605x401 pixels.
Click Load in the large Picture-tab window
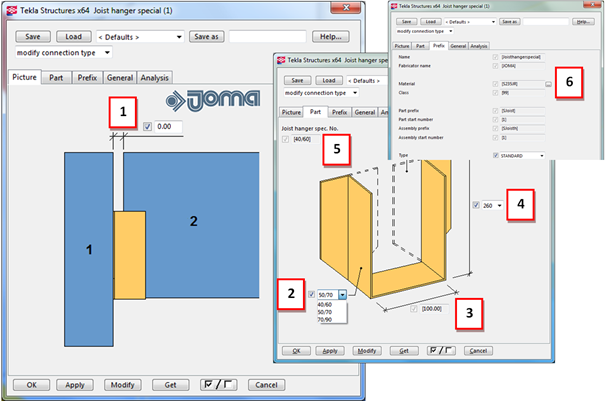pyautogui.click(x=74, y=37)
